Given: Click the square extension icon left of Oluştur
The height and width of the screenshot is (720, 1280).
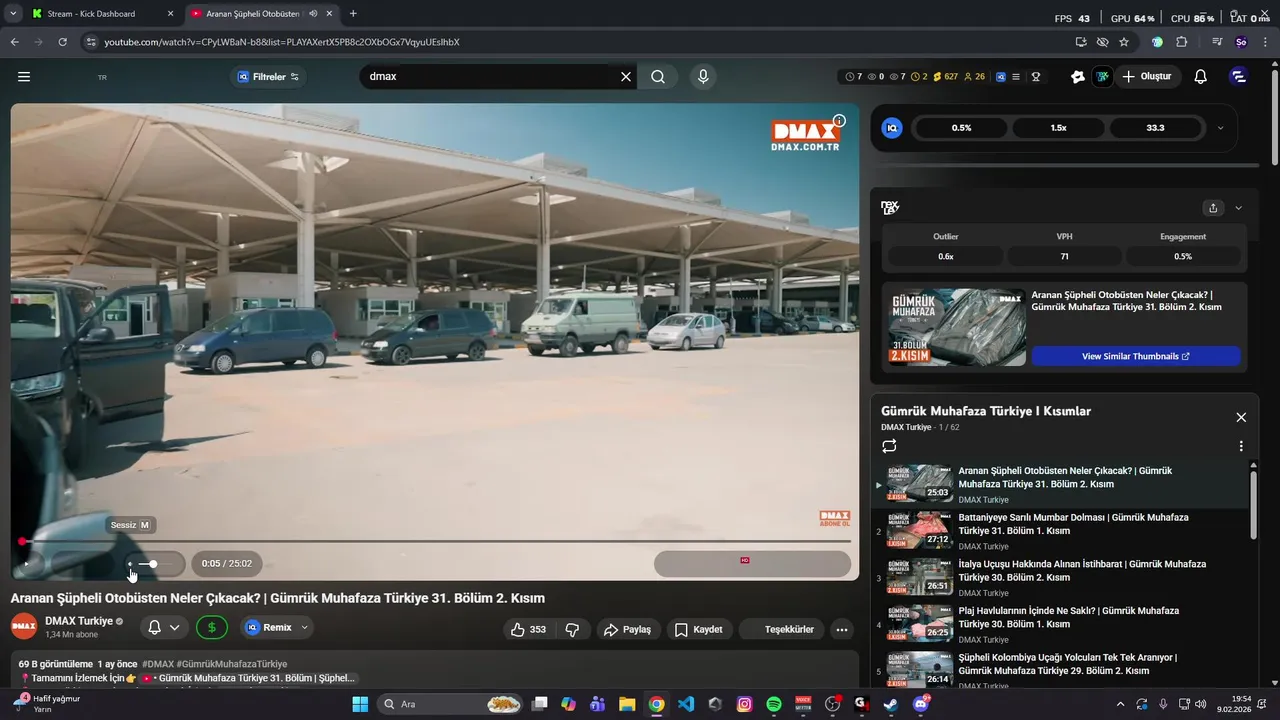Looking at the screenshot, I should pos(1102,77).
